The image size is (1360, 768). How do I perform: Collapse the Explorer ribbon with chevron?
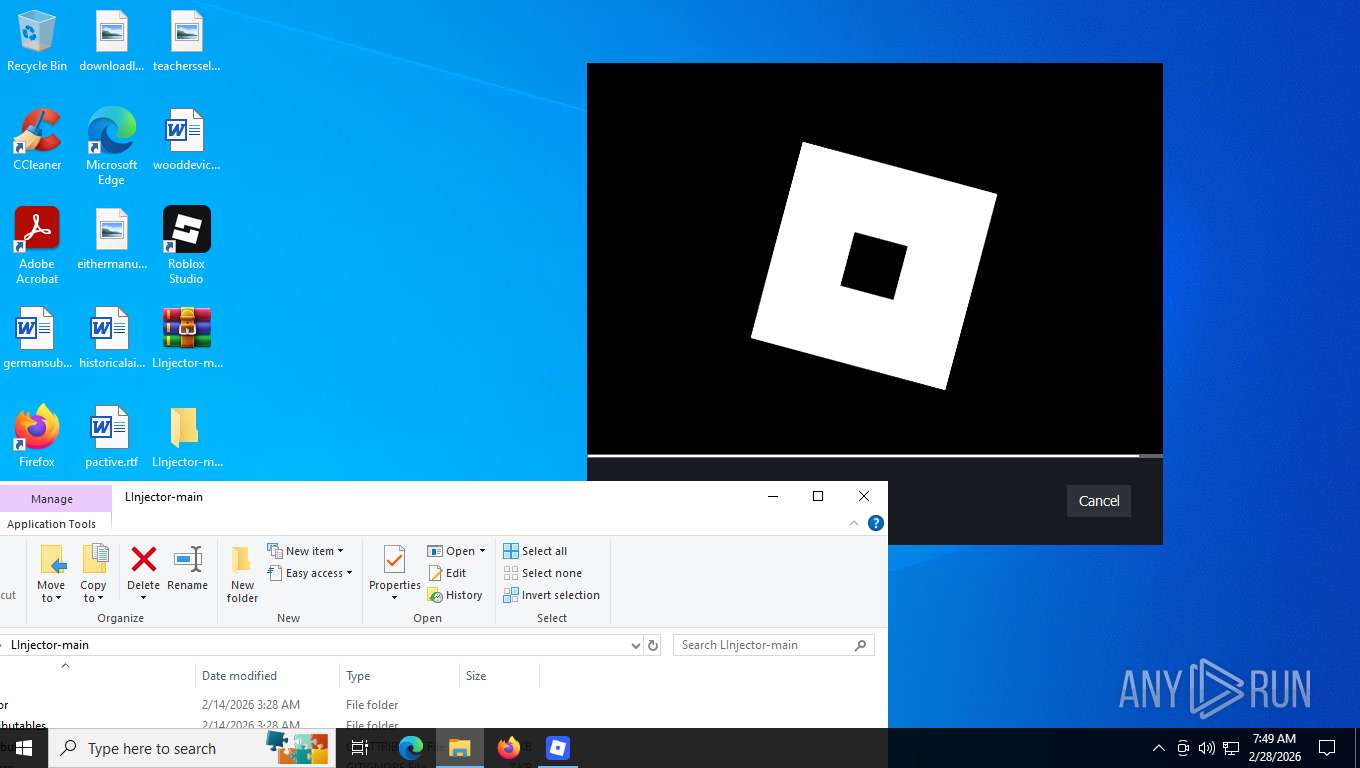click(x=854, y=523)
